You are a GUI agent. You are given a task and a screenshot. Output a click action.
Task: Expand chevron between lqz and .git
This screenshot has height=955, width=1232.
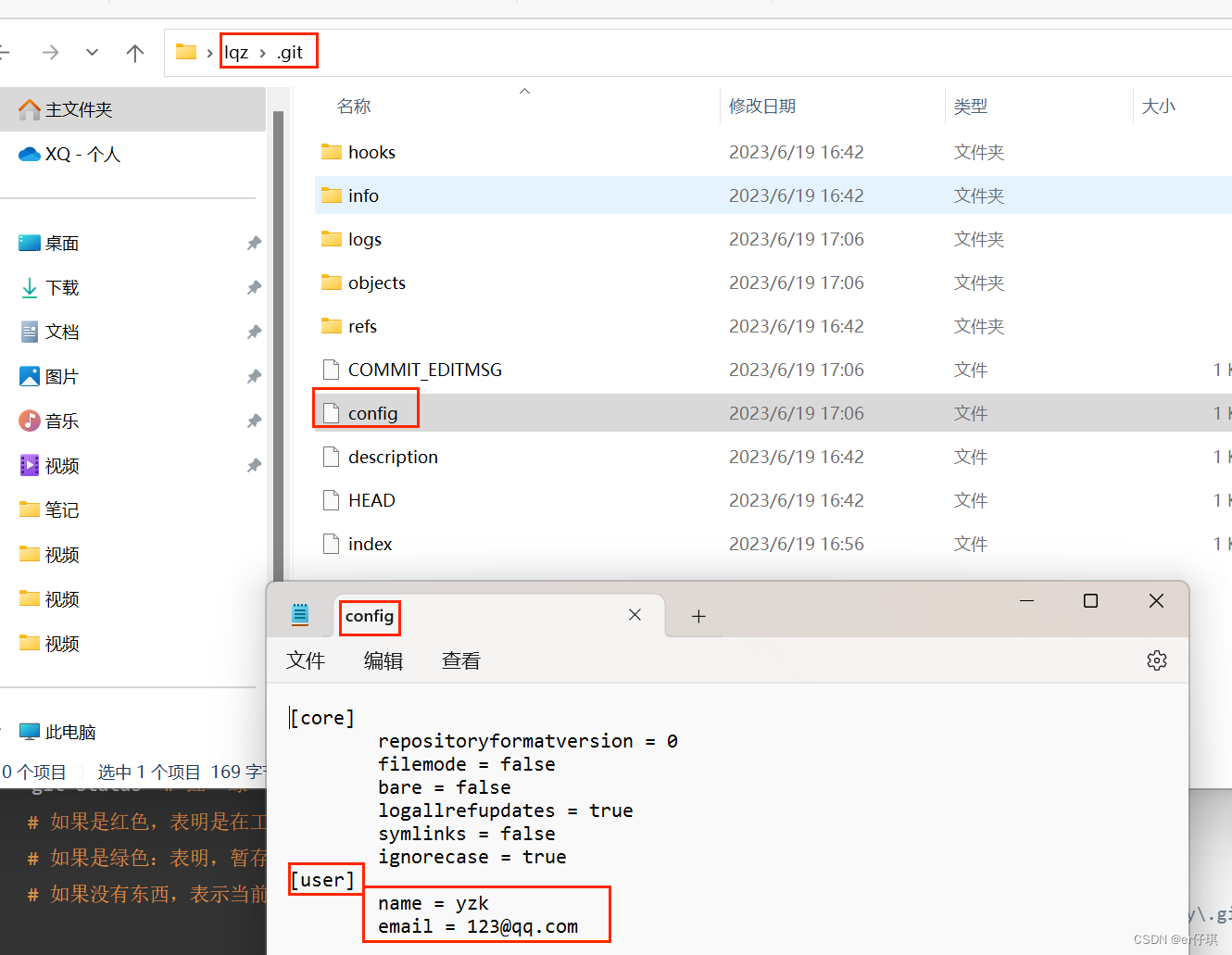[263, 54]
